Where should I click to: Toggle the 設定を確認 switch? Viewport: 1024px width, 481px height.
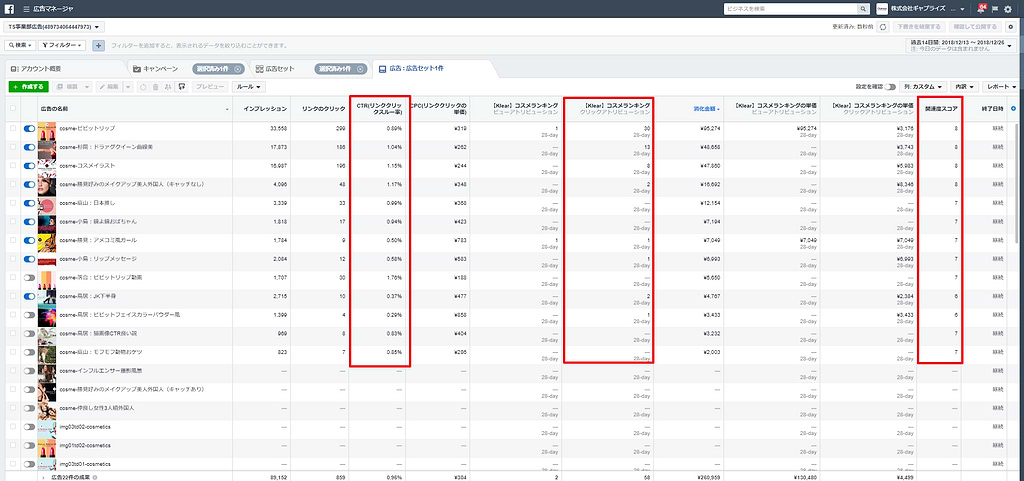(x=889, y=87)
